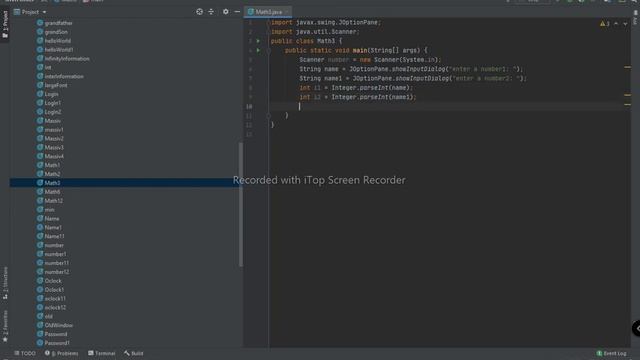Open the Terminal tool window
Viewport: 640px width, 360px height.
pyautogui.click(x=102, y=353)
